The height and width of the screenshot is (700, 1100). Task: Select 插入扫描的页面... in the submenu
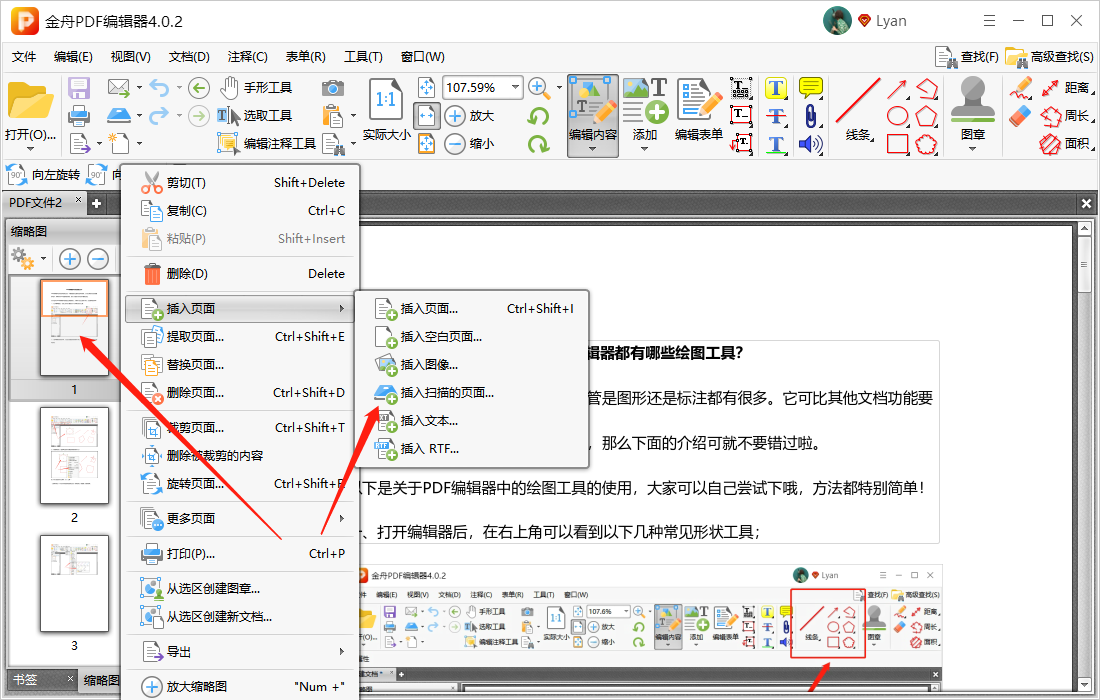pyautogui.click(x=471, y=393)
